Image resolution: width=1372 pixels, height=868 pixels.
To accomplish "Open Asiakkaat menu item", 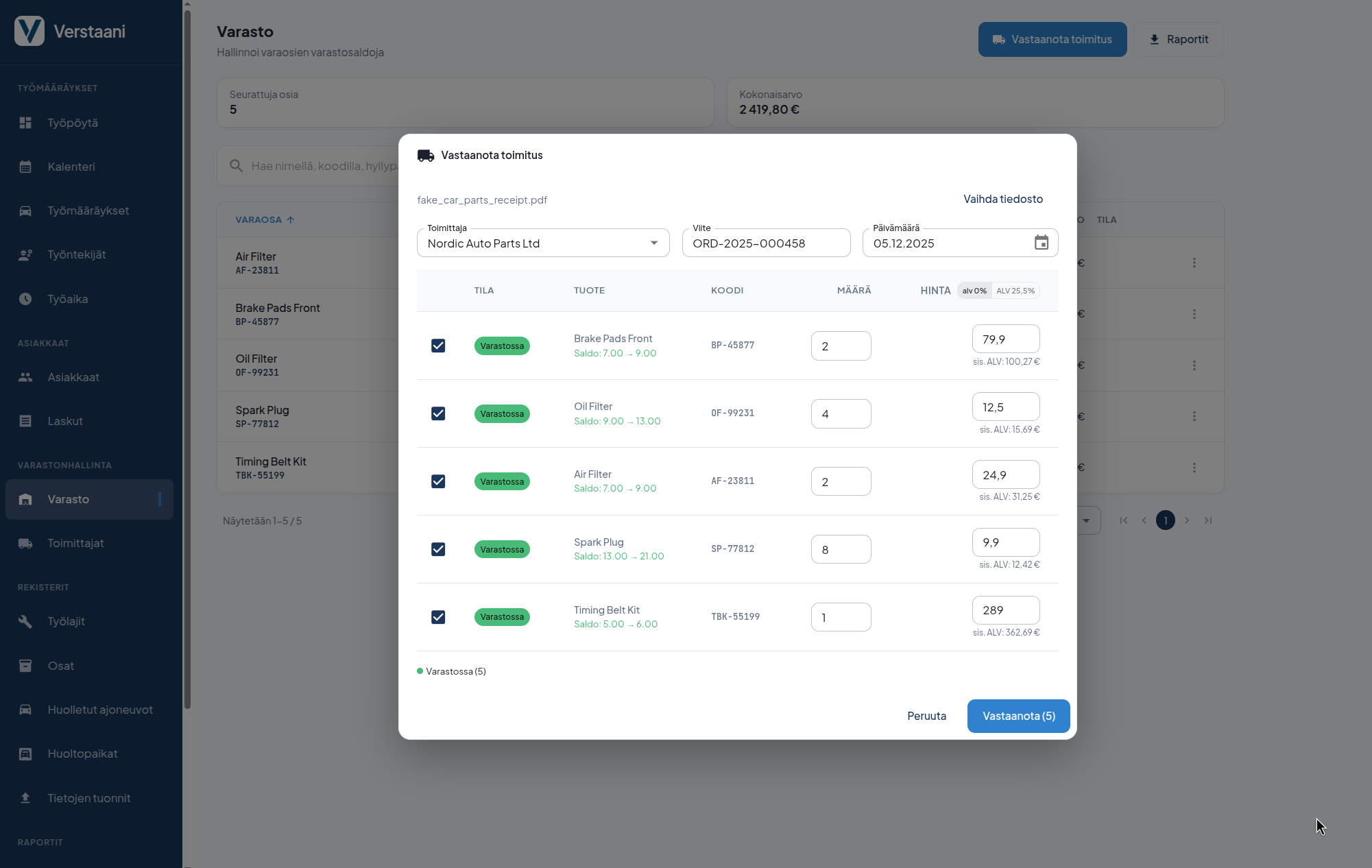I will click(73, 377).
